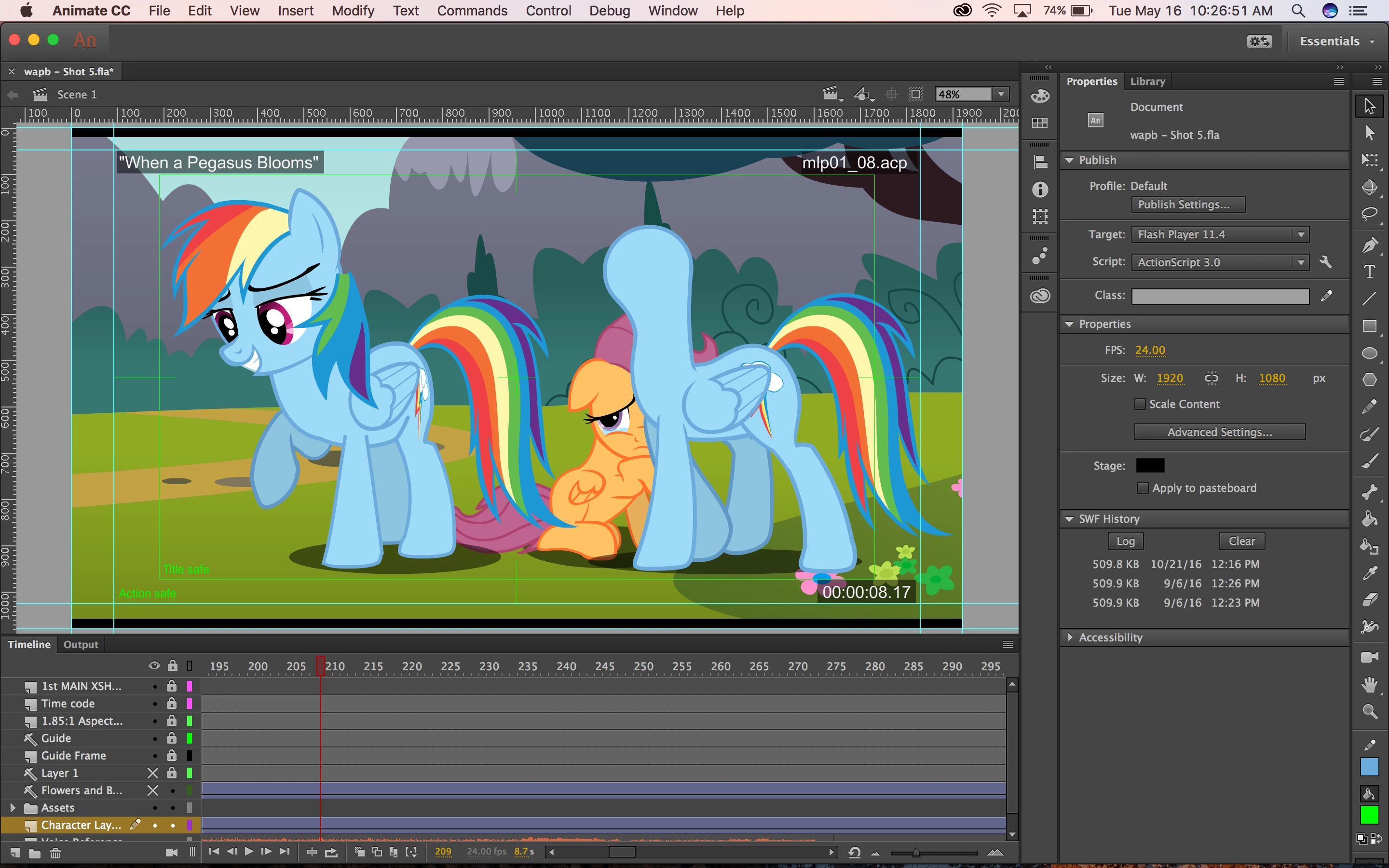
Task: Select the Hand tool
Action: click(x=1370, y=684)
